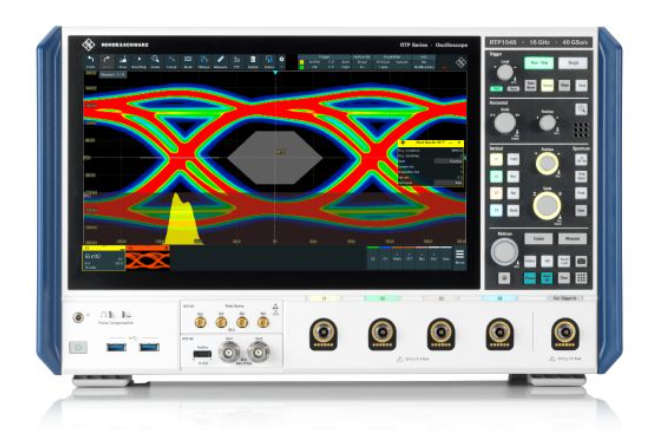
Task: Close the Diagram1 label tab
Action: coord(124,74)
